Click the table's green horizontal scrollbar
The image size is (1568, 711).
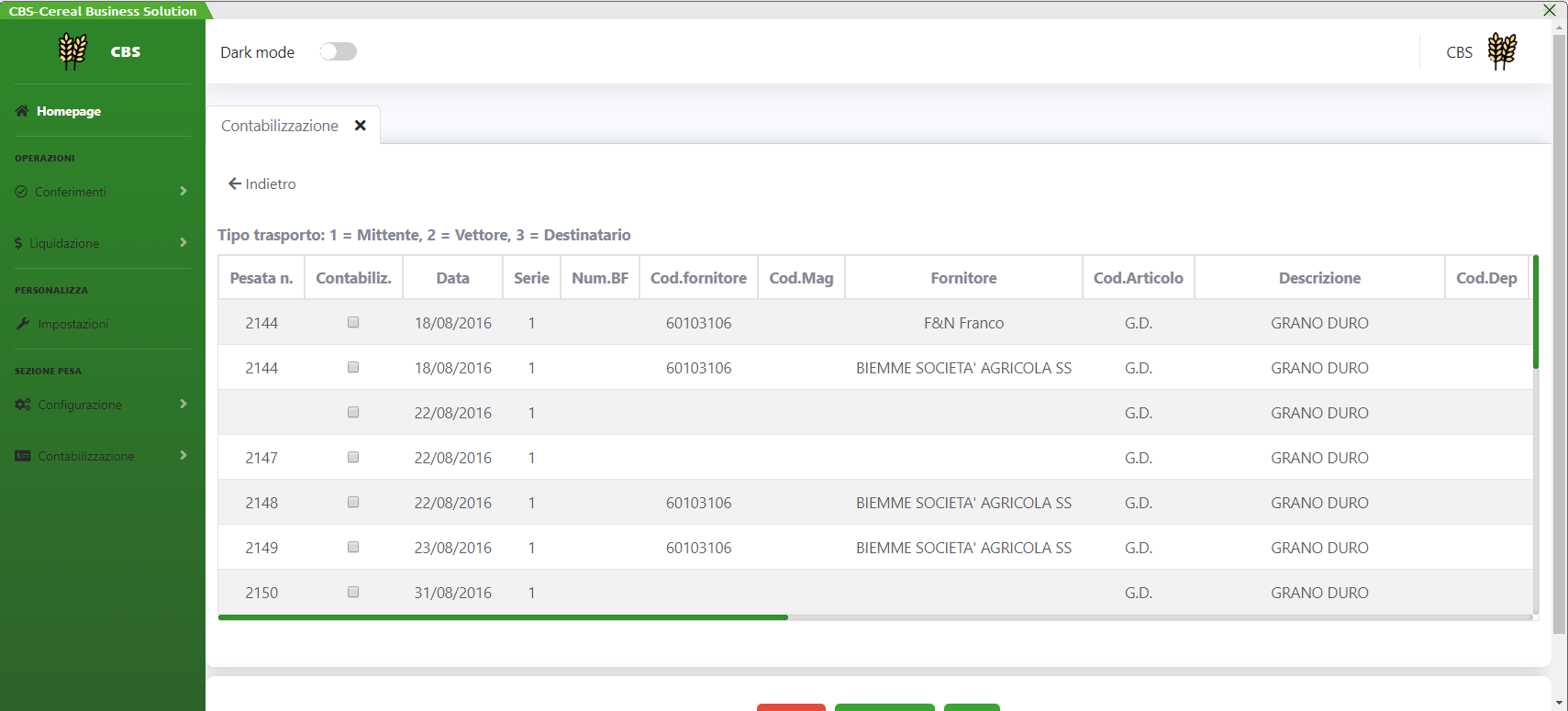point(503,617)
